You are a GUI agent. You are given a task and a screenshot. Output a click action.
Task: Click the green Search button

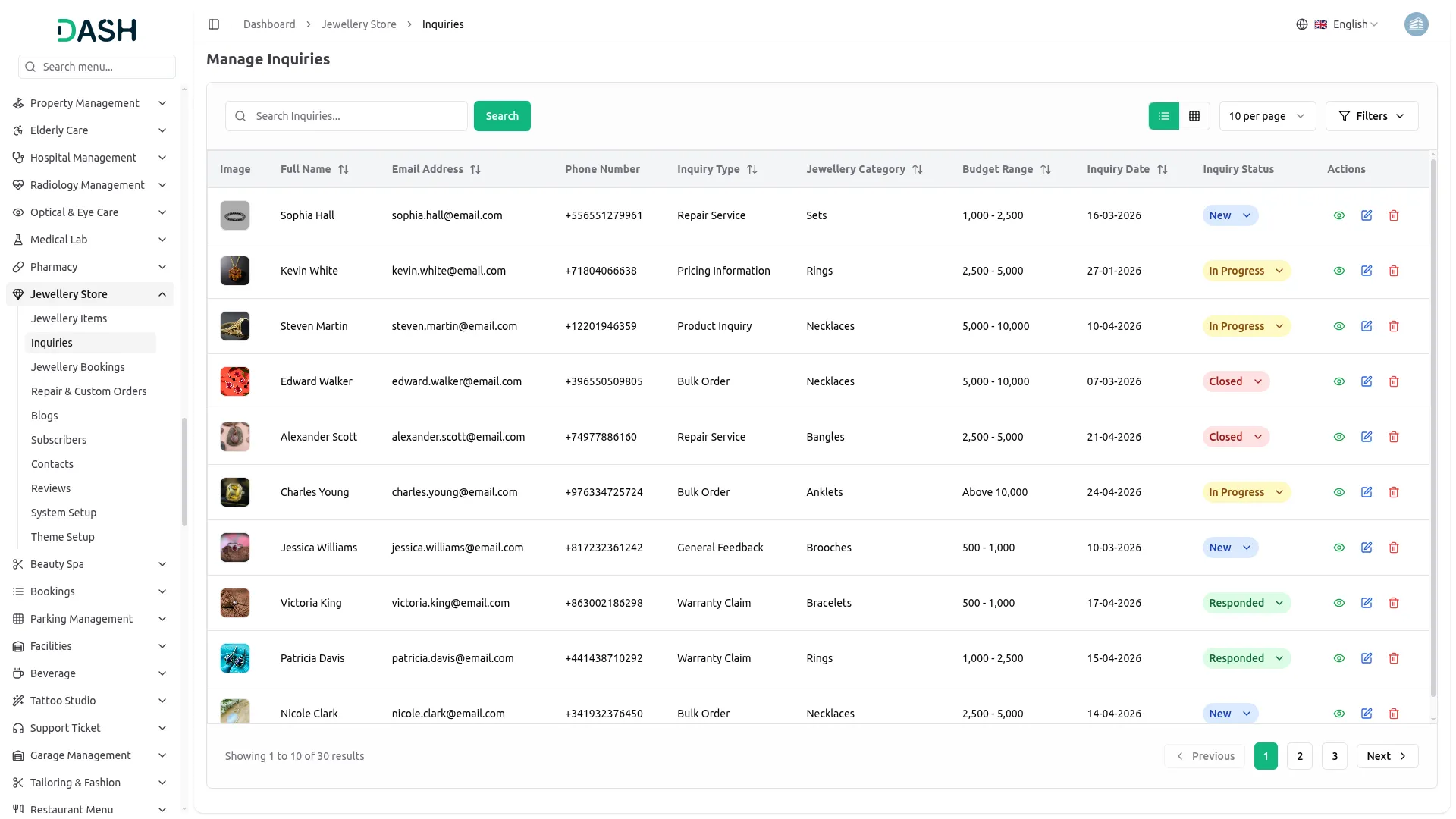click(502, 116)
